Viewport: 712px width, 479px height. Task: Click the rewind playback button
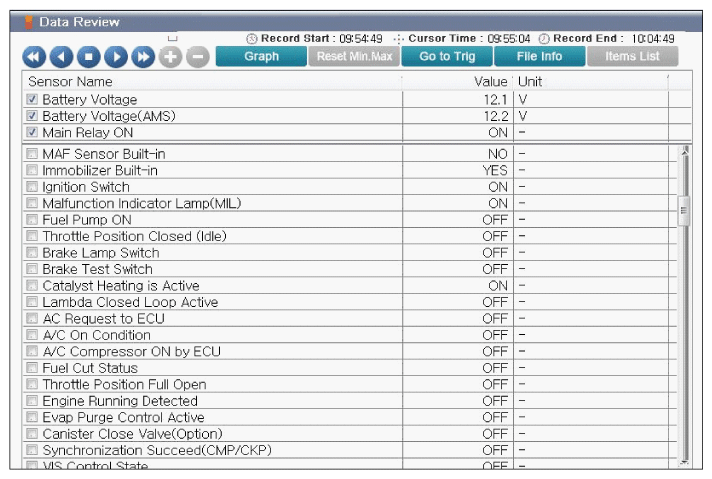pos(33,57)
